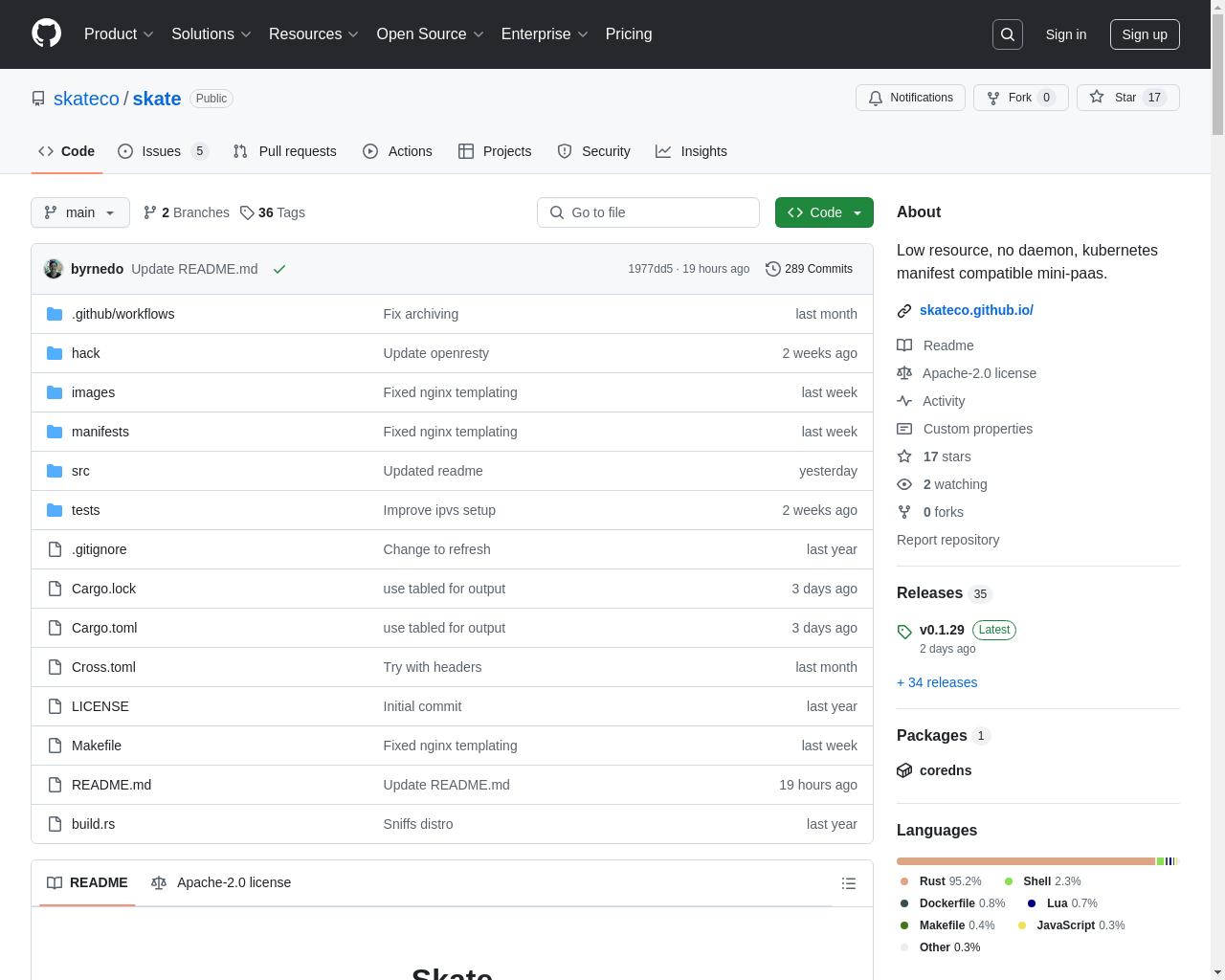The height and width of the screenshot is (980, 1225).
Task: Expand the Product menu
Action: 119,33
